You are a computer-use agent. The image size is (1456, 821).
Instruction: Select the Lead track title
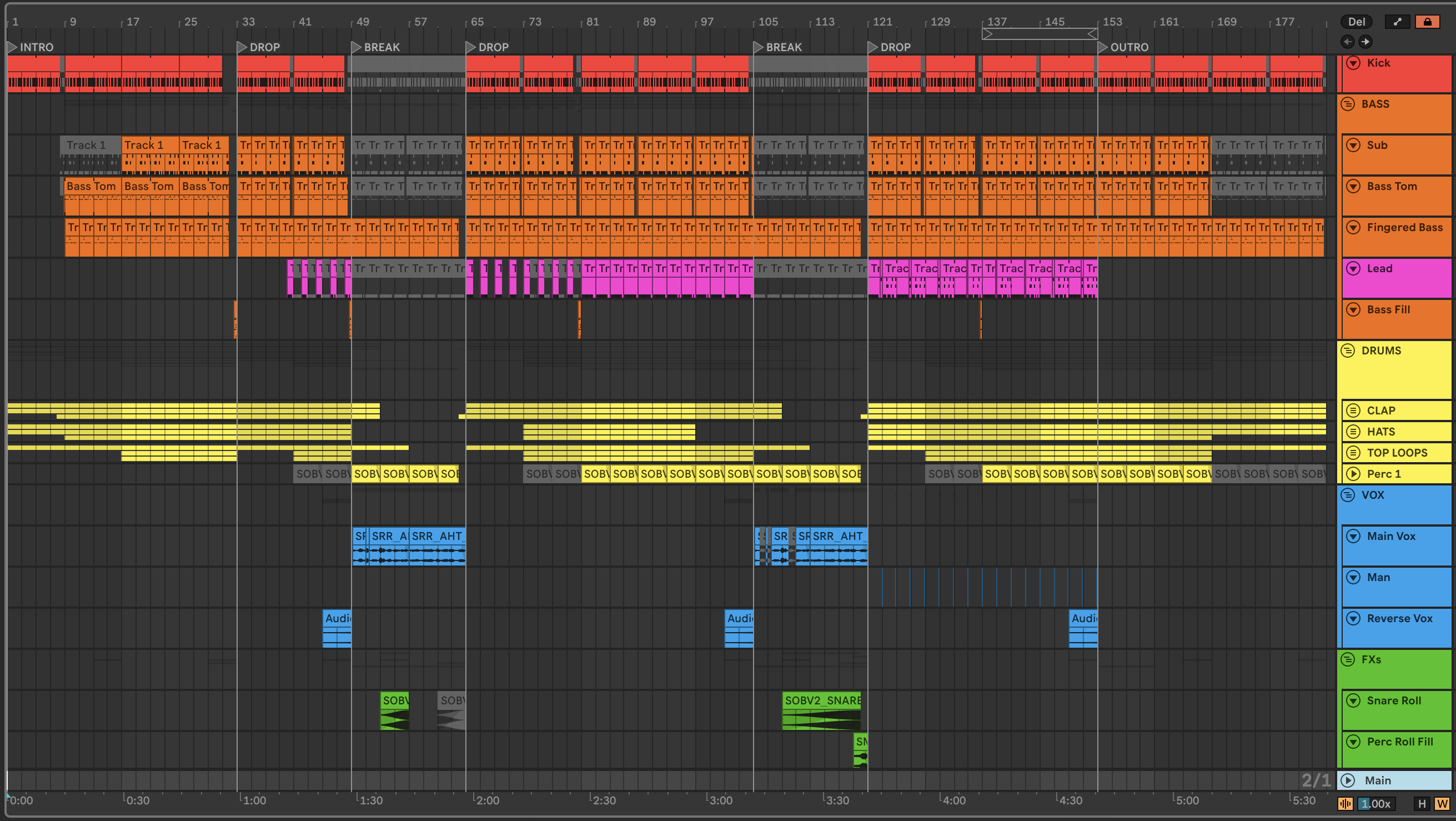coord(1380,269)
